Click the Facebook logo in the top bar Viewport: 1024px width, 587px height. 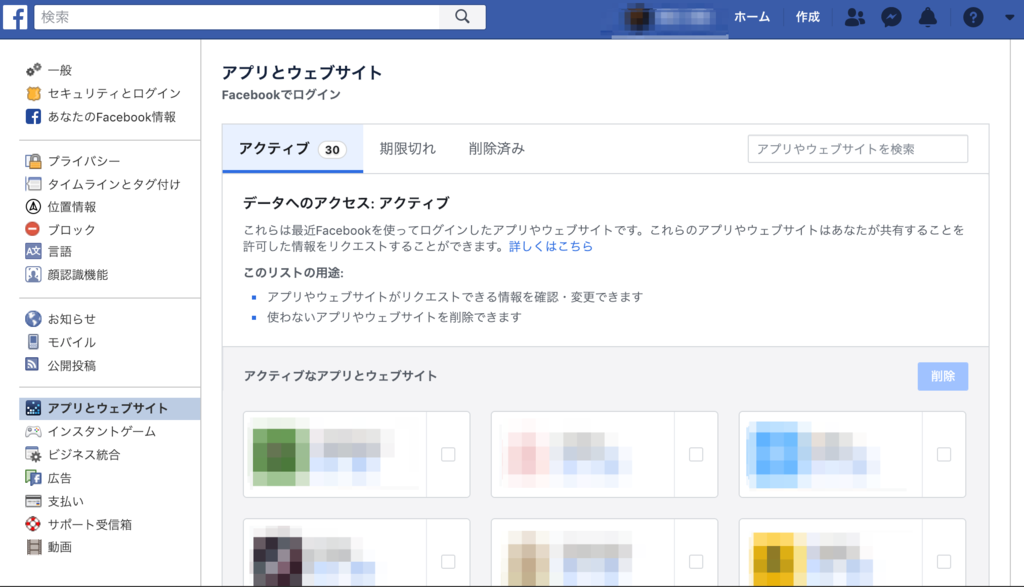tap(15, 16)
